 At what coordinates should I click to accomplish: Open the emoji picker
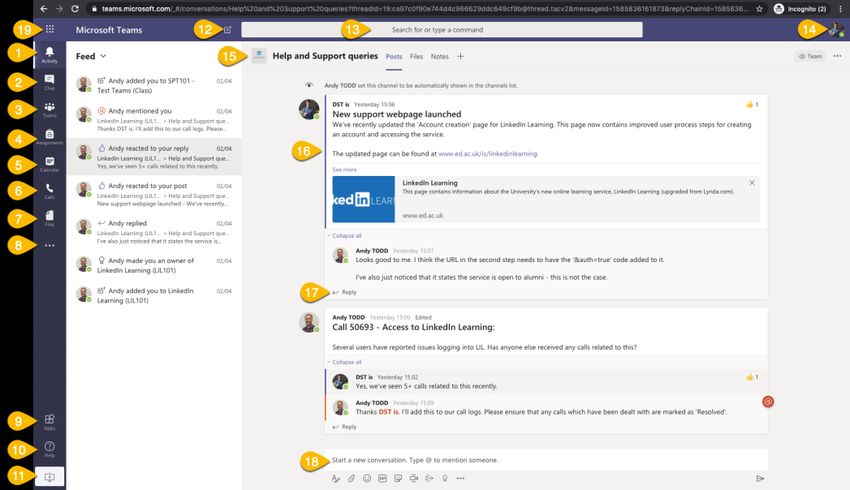[x=367, y=479]
